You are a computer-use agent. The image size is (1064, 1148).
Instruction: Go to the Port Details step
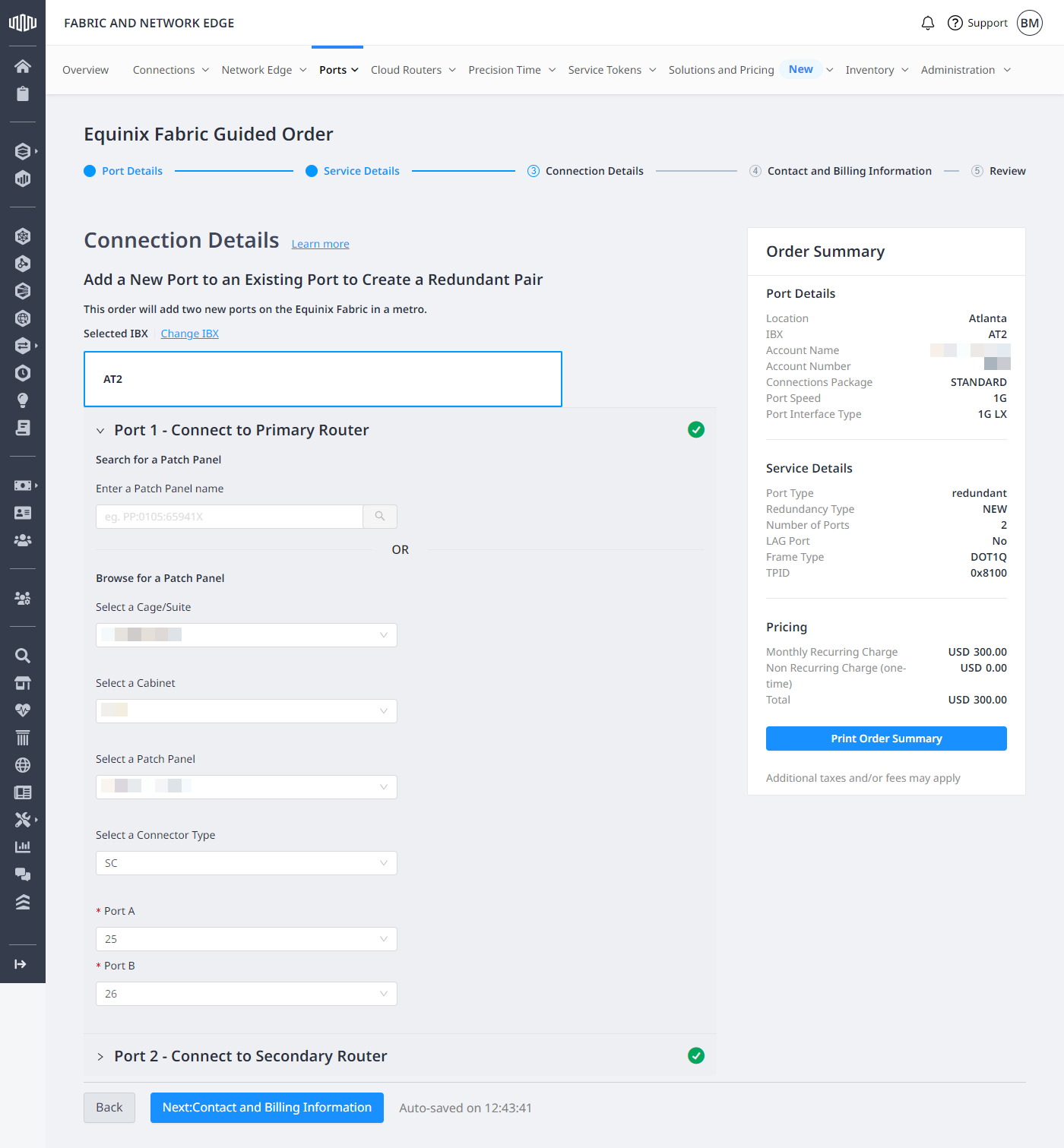(123, 171)
